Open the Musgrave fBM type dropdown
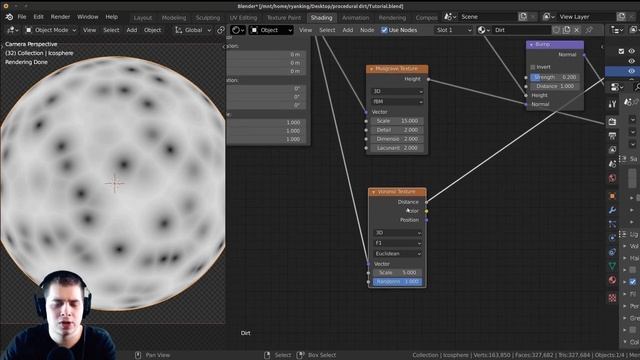 397,102
